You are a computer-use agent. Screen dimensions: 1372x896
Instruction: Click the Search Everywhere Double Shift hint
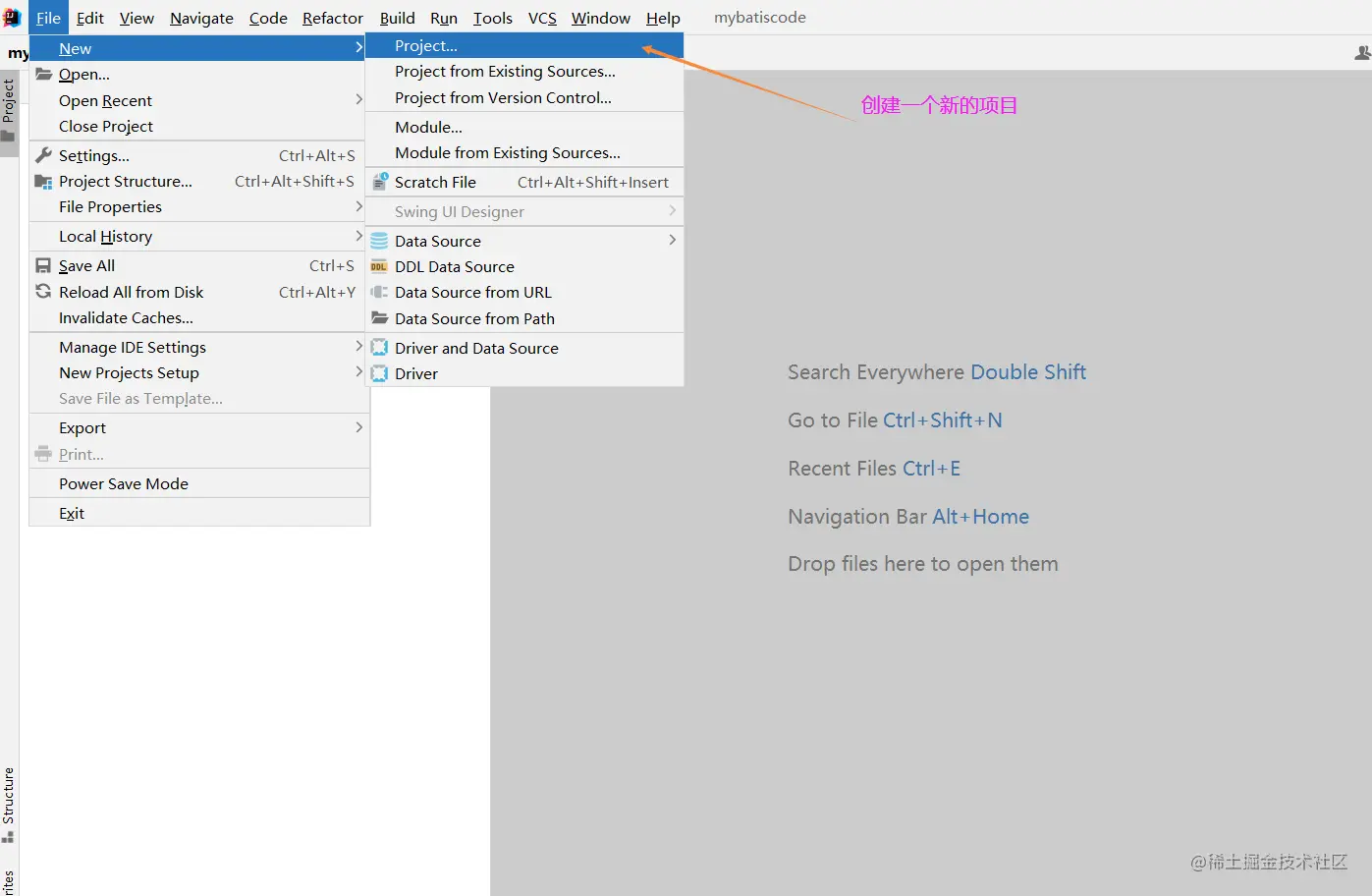[936, 372]
